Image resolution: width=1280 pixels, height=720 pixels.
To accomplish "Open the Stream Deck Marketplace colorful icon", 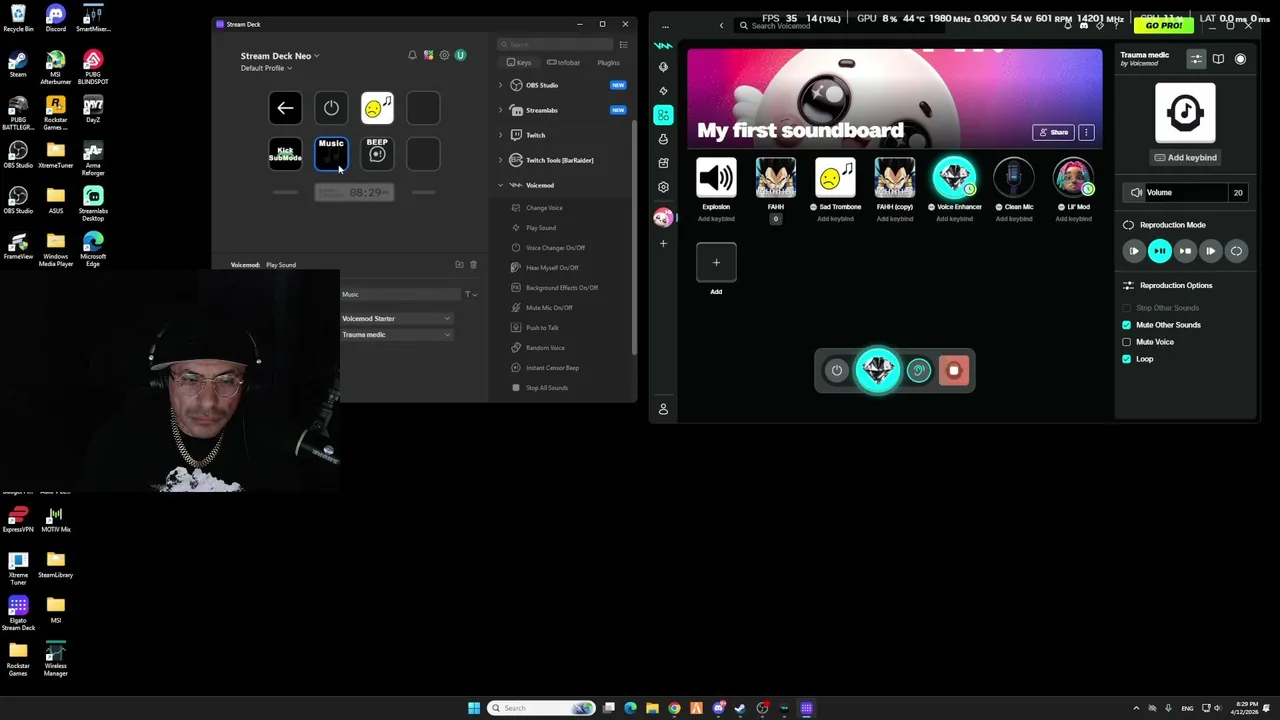I will [x=428, y=55].
